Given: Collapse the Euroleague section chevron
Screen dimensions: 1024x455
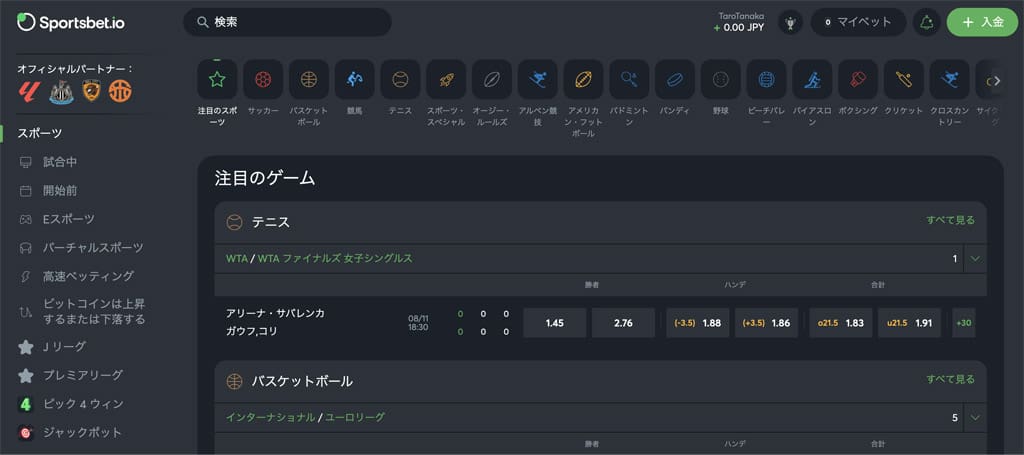Looking at the screenshot, I should coord(975,417).
